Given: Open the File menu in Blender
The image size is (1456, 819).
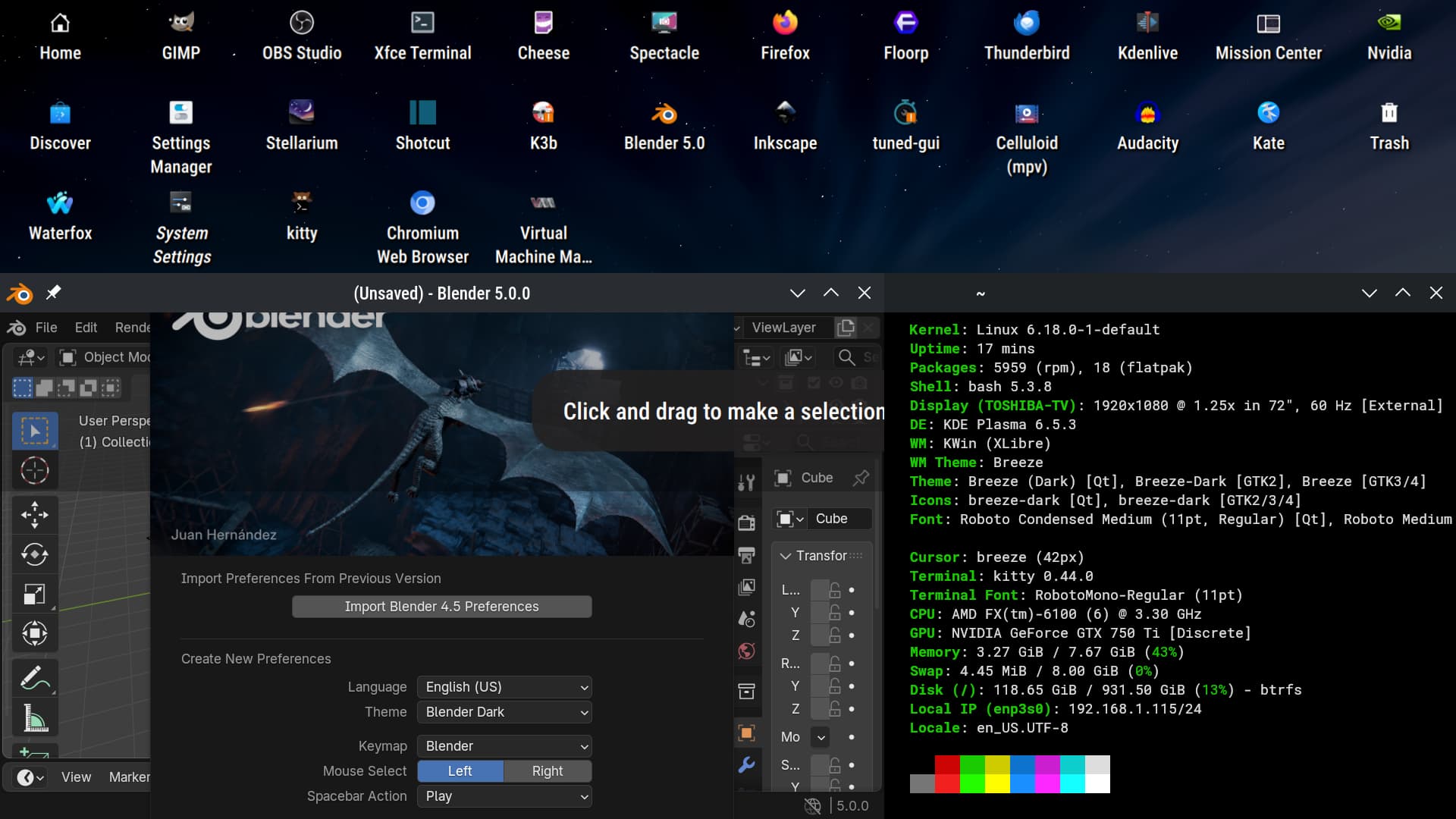Looking at the screenshot, I should point(45,328).
